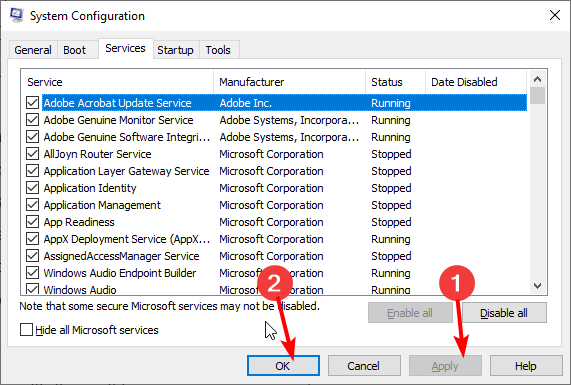Switch to the General tab
Viewport: 571px width, 385px height.
click(33, 50)
